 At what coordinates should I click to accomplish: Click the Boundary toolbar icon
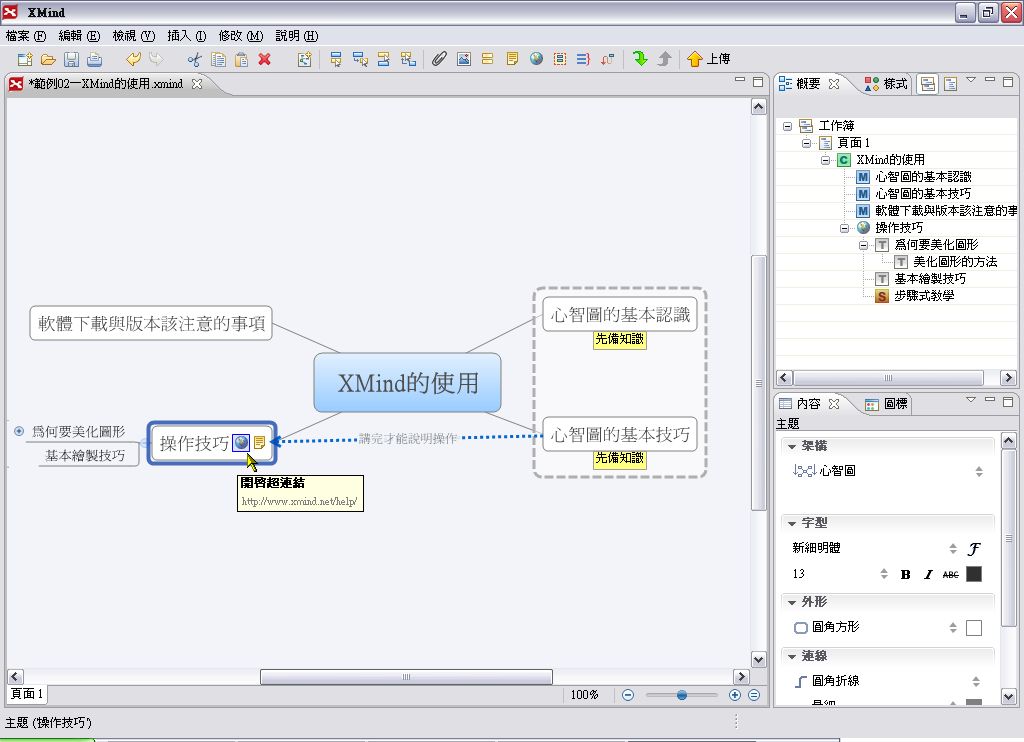click(560, 59)
